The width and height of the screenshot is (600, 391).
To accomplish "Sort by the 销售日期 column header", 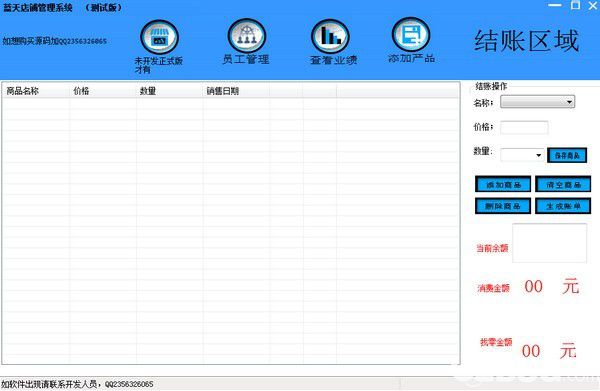I will click(x=236, y=91).
